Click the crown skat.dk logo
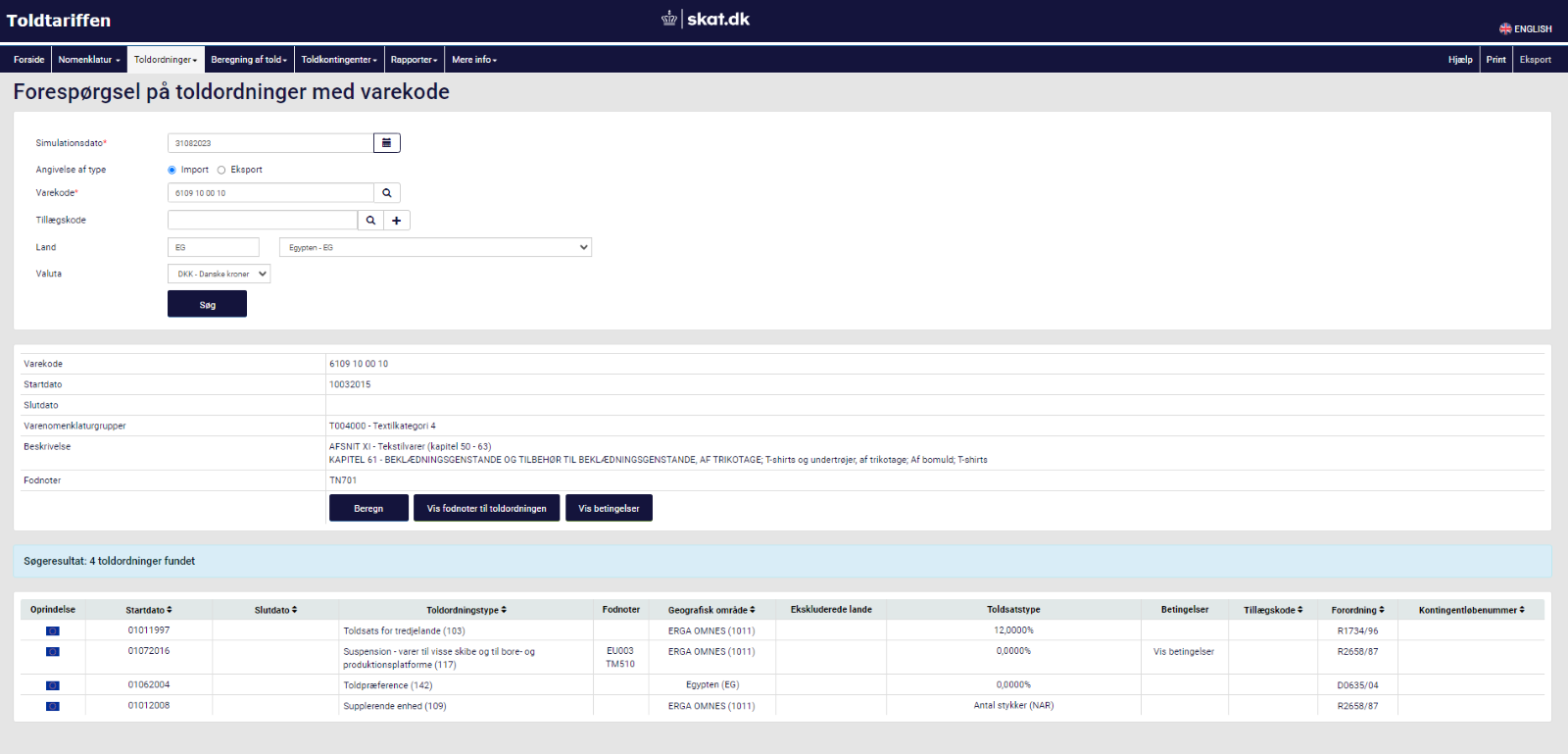 [x=706, y=19]
